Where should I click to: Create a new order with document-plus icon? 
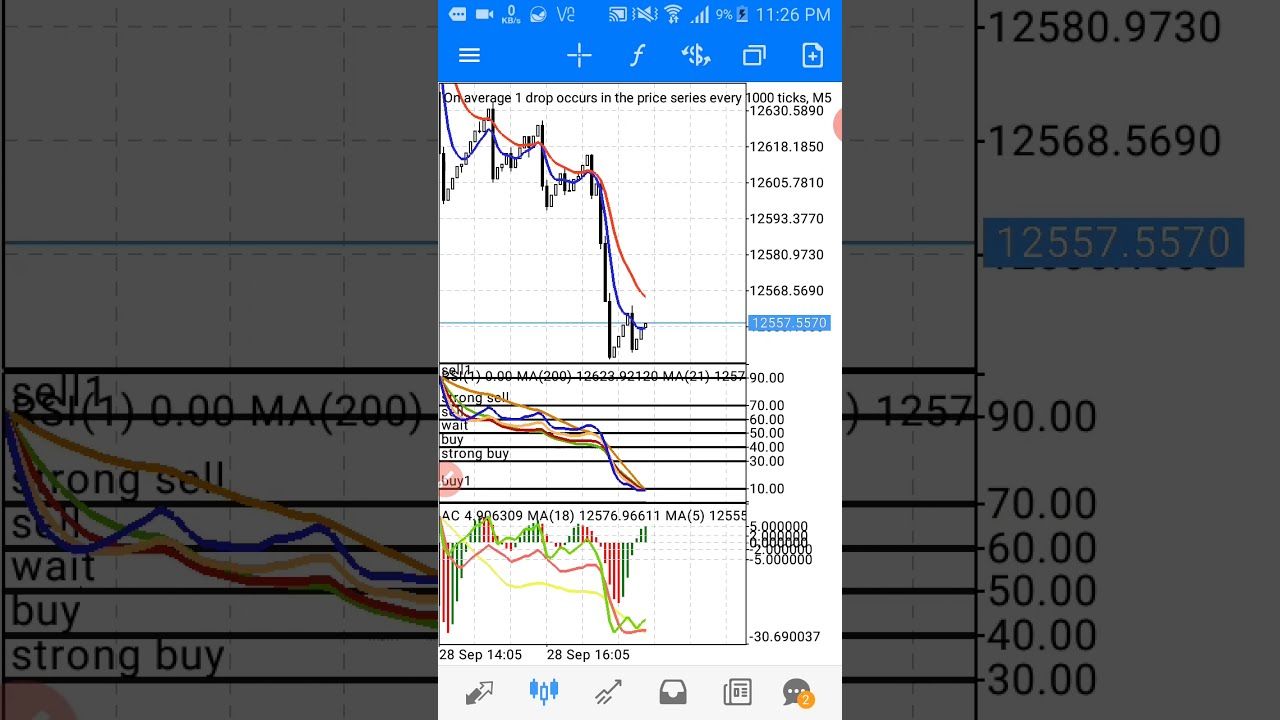[812, 56]
